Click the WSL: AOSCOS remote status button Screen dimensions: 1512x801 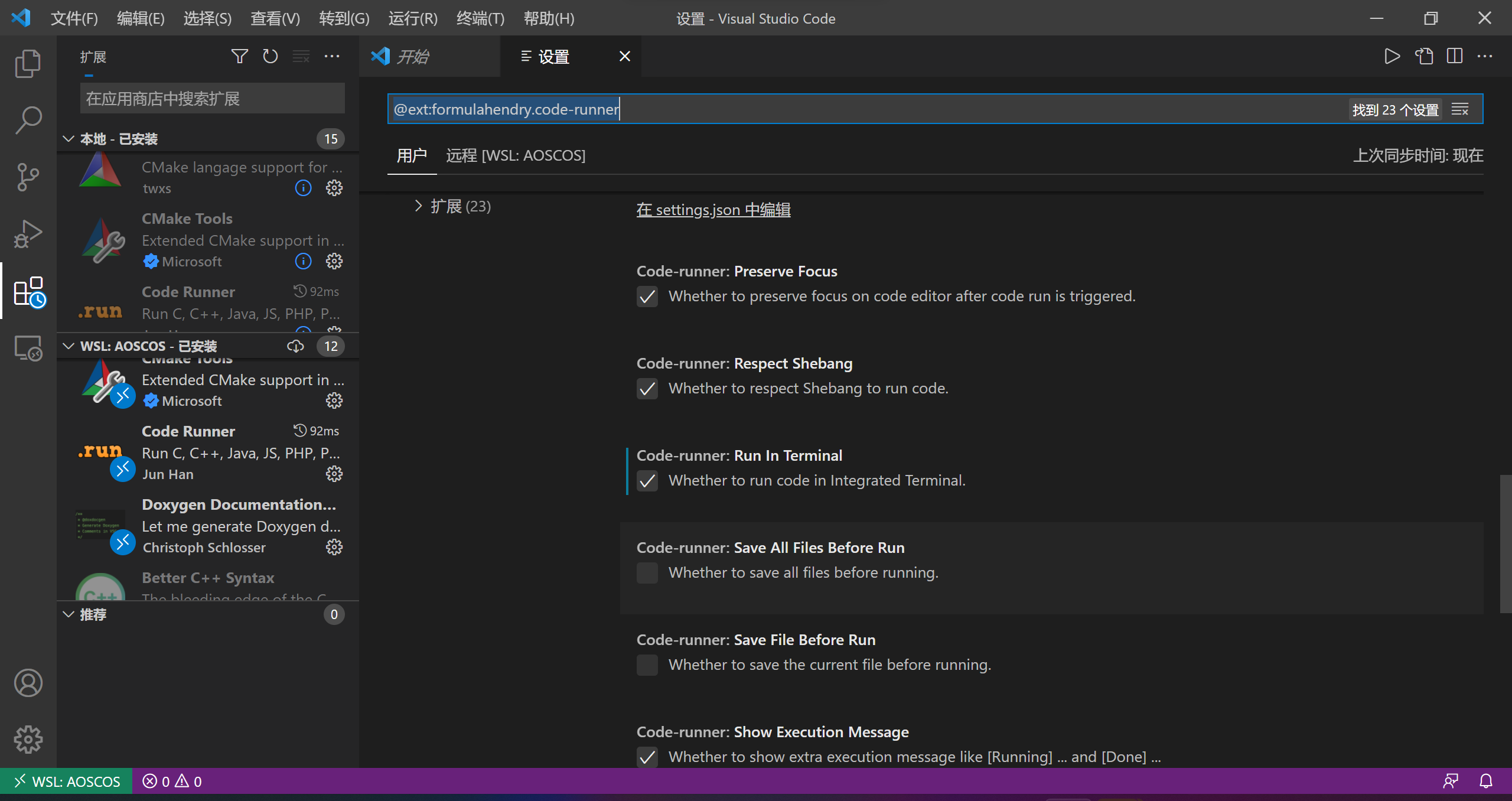(67, 781)
